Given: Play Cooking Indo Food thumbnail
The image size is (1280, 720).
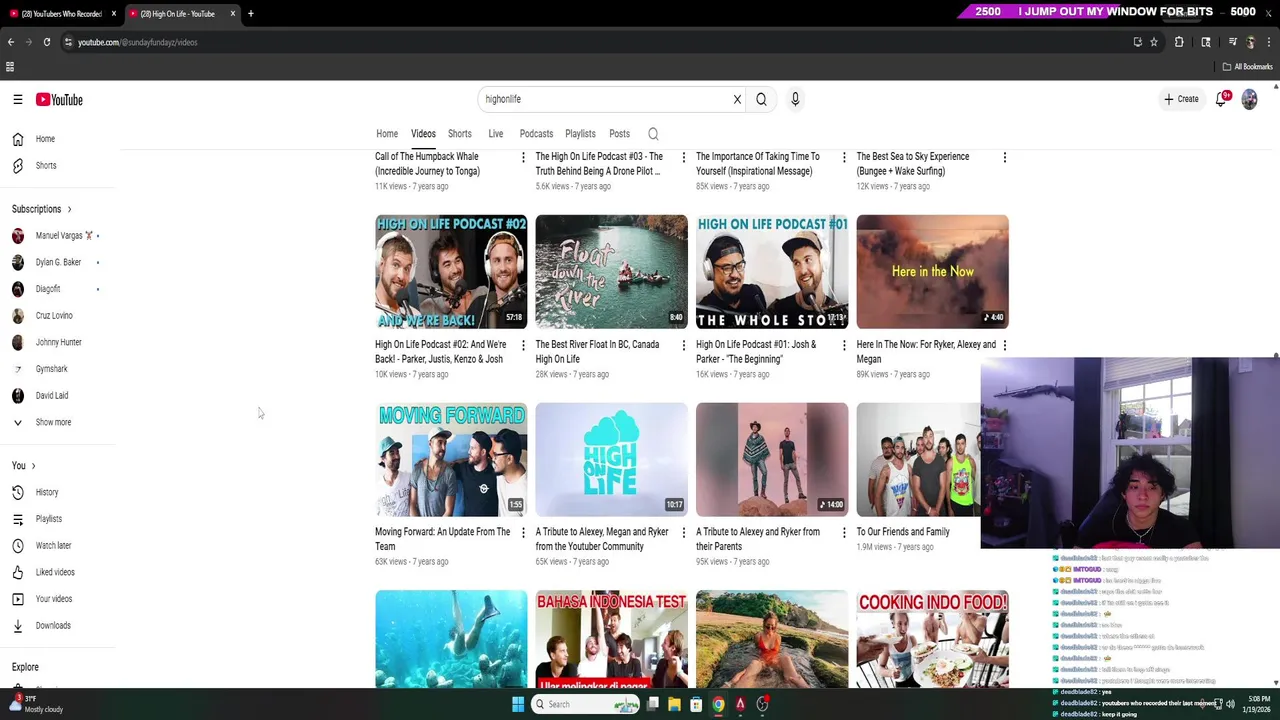Looking at the screenshot, I should click(x=932, y=640).
